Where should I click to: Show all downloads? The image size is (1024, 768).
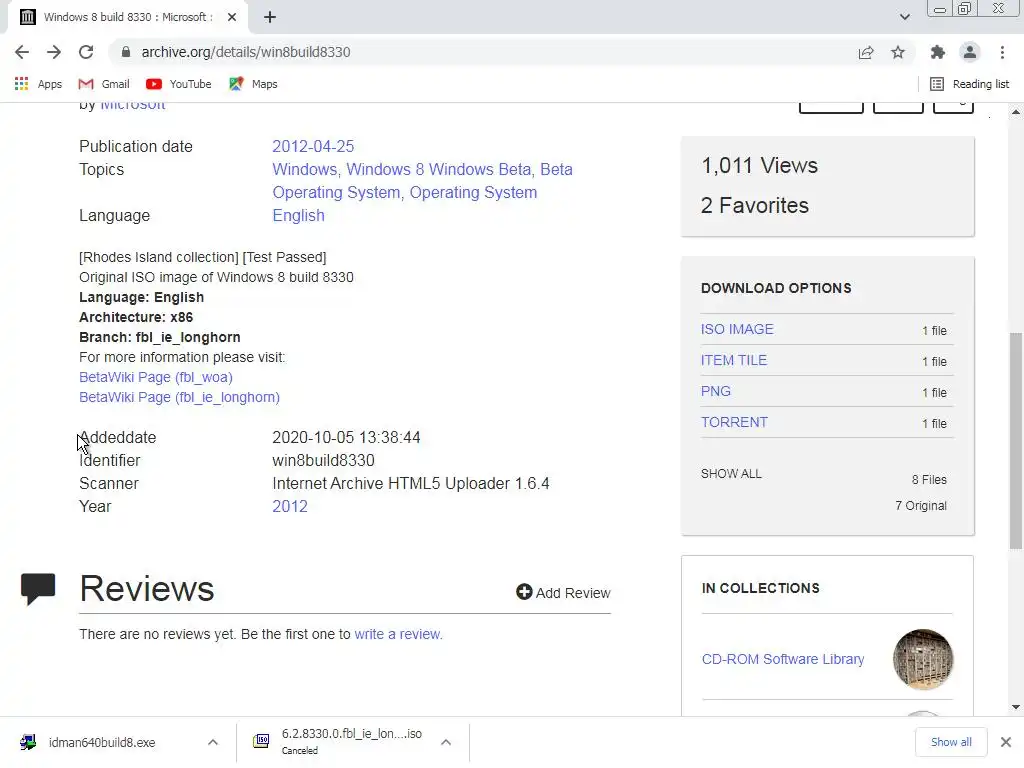pyautogui.click(x=951, y=742)
